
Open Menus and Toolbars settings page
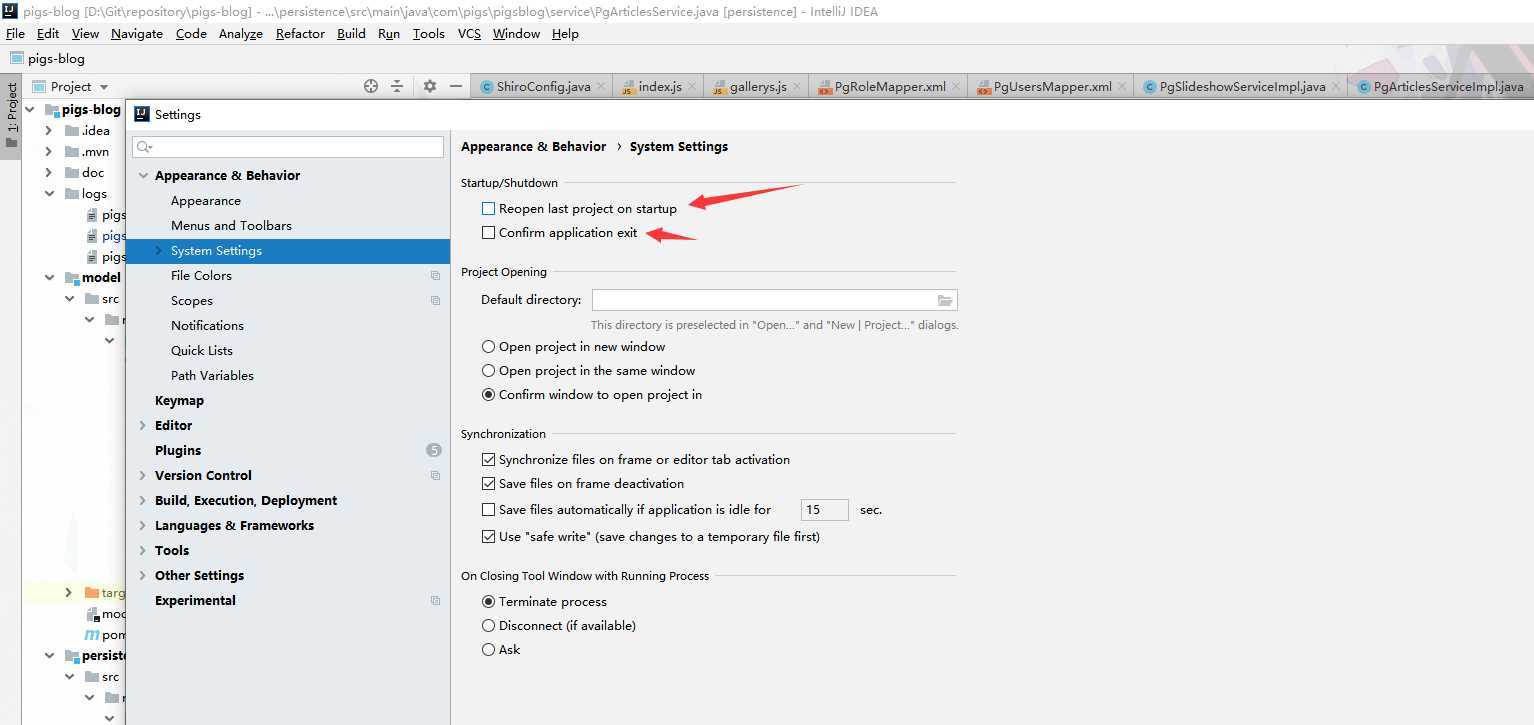pyautogui.click(x=231, y=226)
